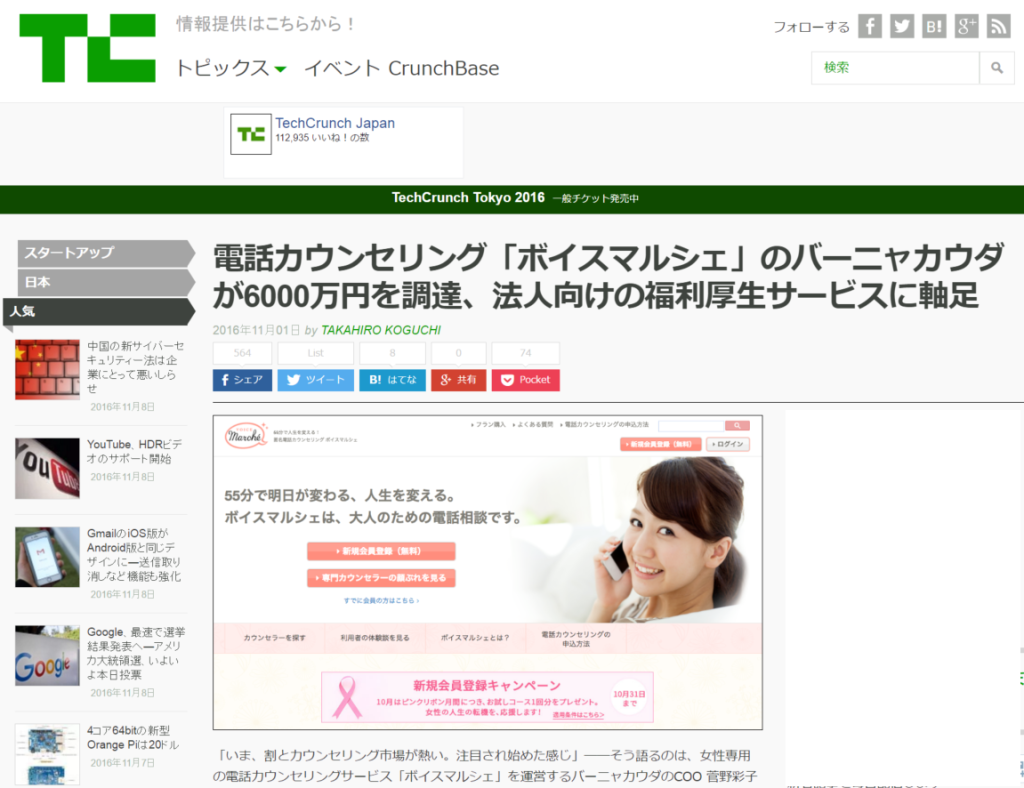Focus the 検索 search field
Image resolution: width=1024 pixels, height=788 pixels.
(895, 68)
